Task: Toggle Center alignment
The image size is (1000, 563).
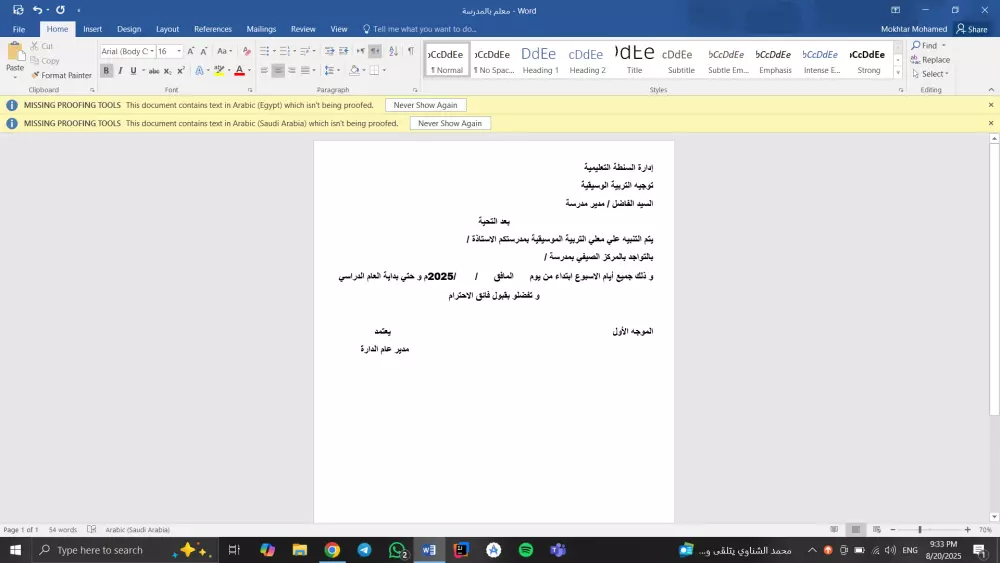Action: (277, 71)
